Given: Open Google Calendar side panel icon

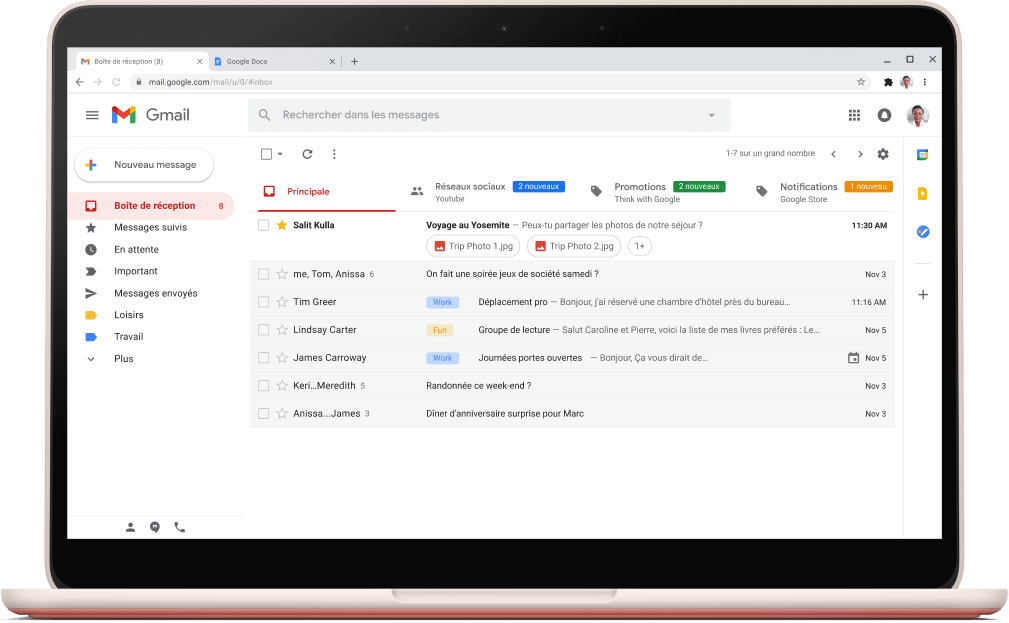Looking at the screenshot, I should pos(923,155).
